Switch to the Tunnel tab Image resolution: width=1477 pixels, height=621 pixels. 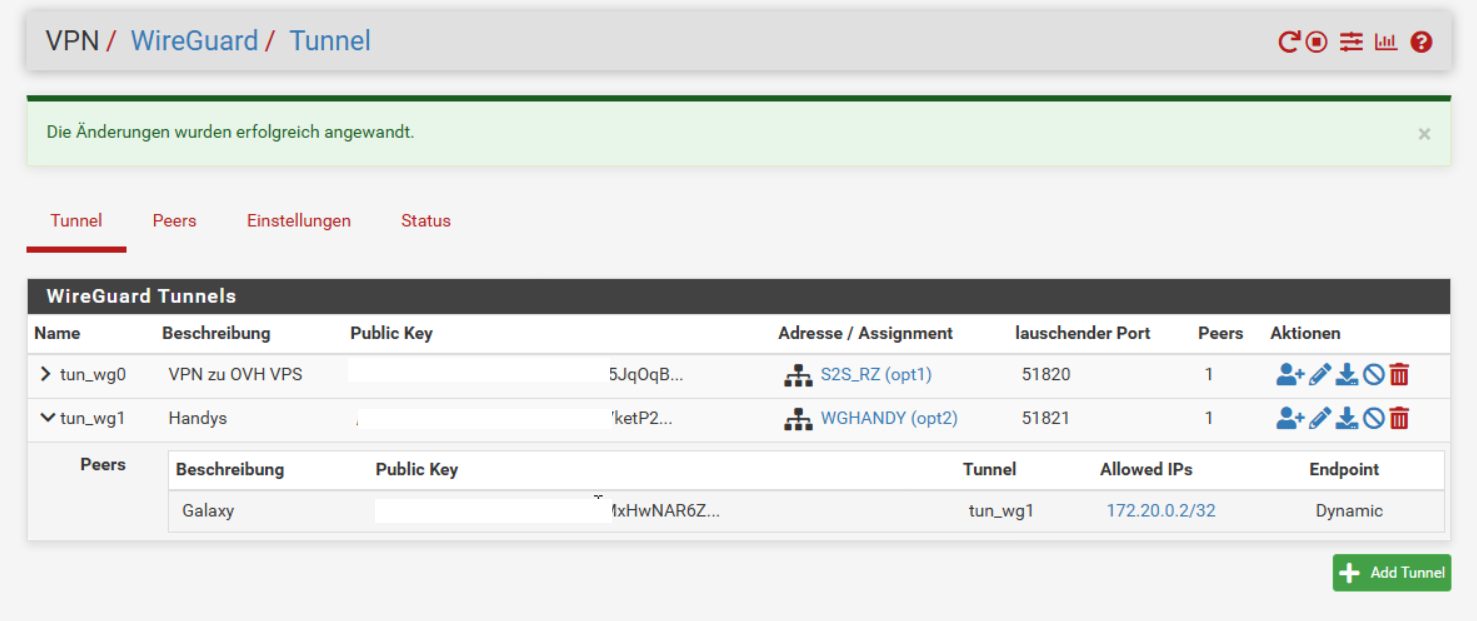point(76,221)
